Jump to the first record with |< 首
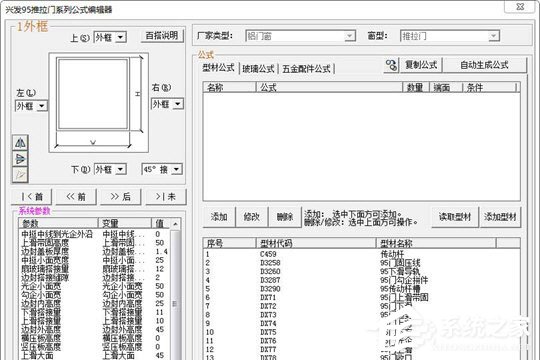Viewport: 540px width, 360px height. coord(31,197)
